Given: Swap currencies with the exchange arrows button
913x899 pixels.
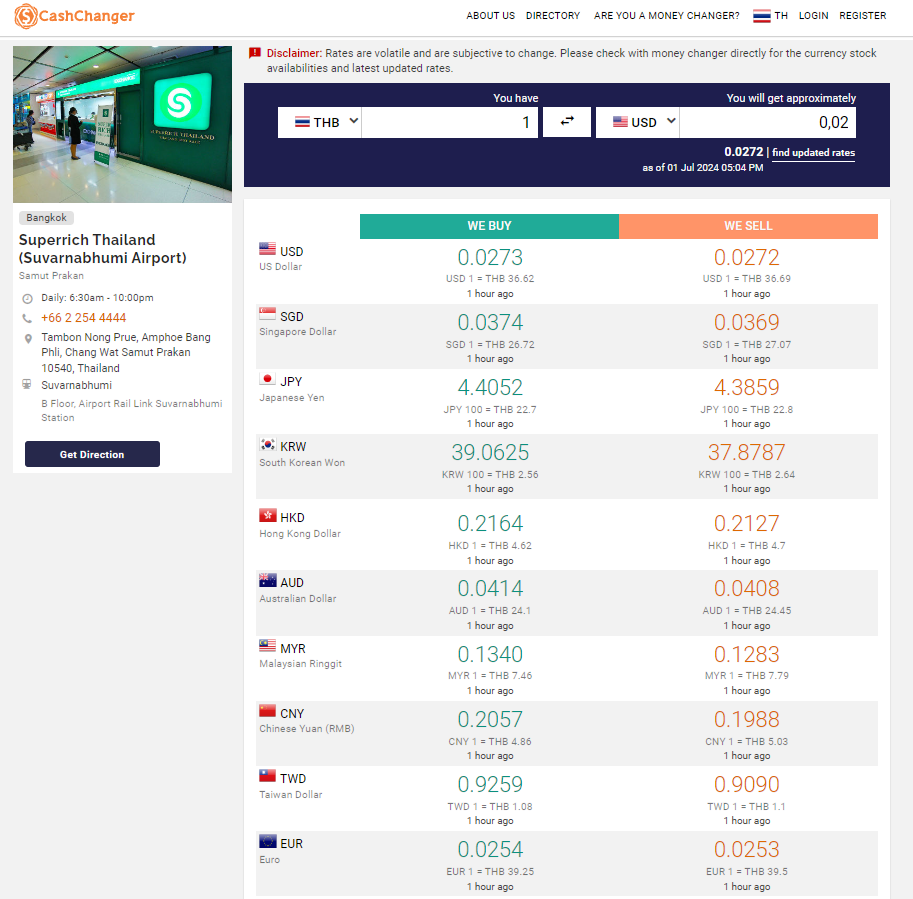Looking at the screenshot, I should point(567,122).
